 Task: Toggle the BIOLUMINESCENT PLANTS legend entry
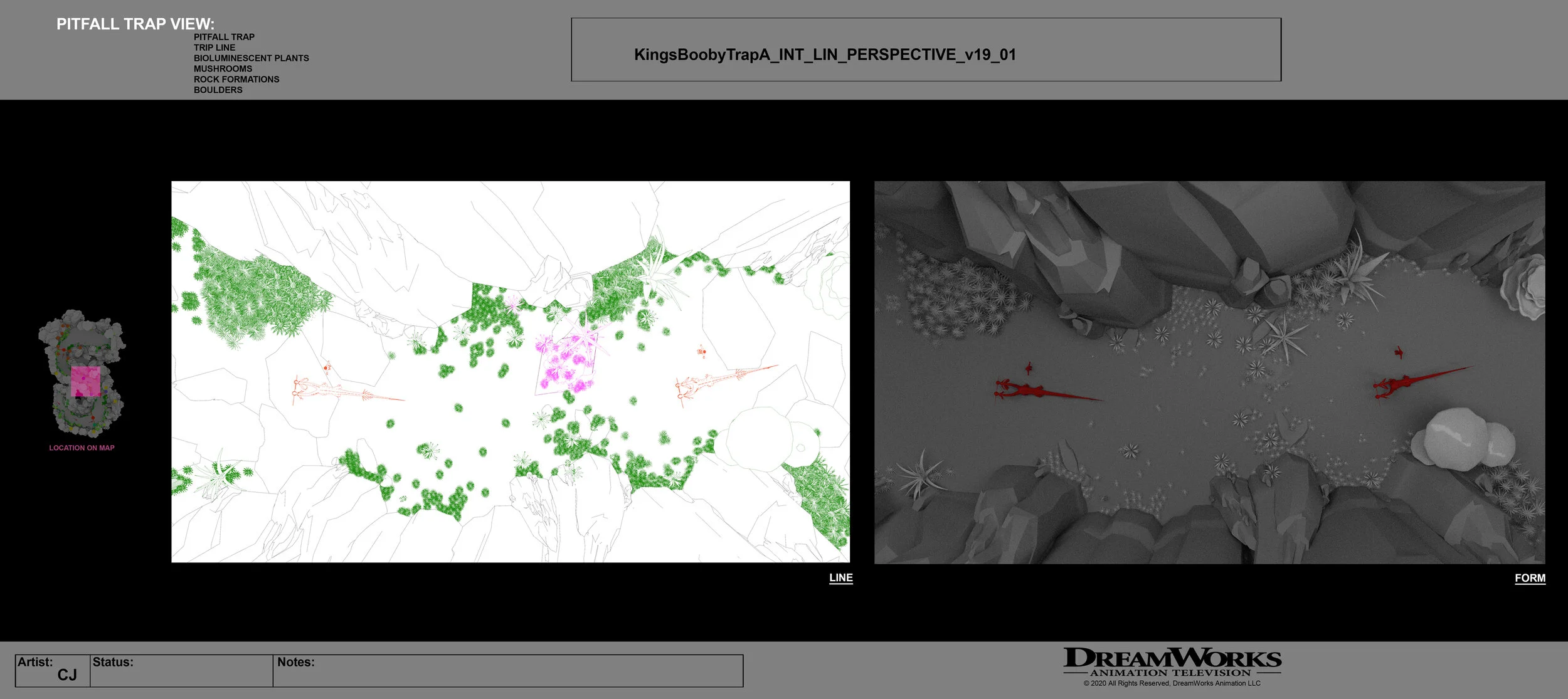pos(252,58)
